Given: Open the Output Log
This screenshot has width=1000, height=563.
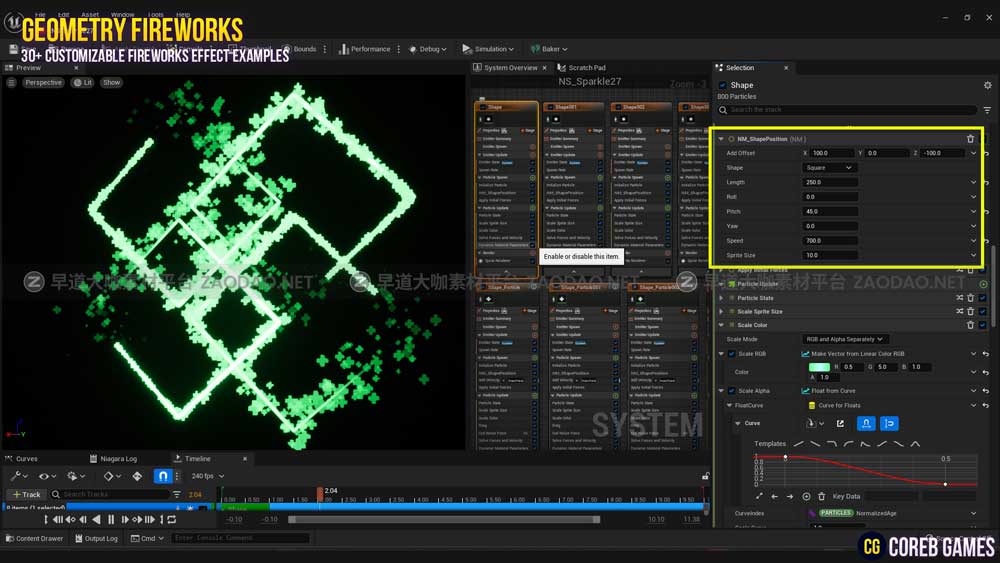Looking at the screenshot, I should 96,539.
